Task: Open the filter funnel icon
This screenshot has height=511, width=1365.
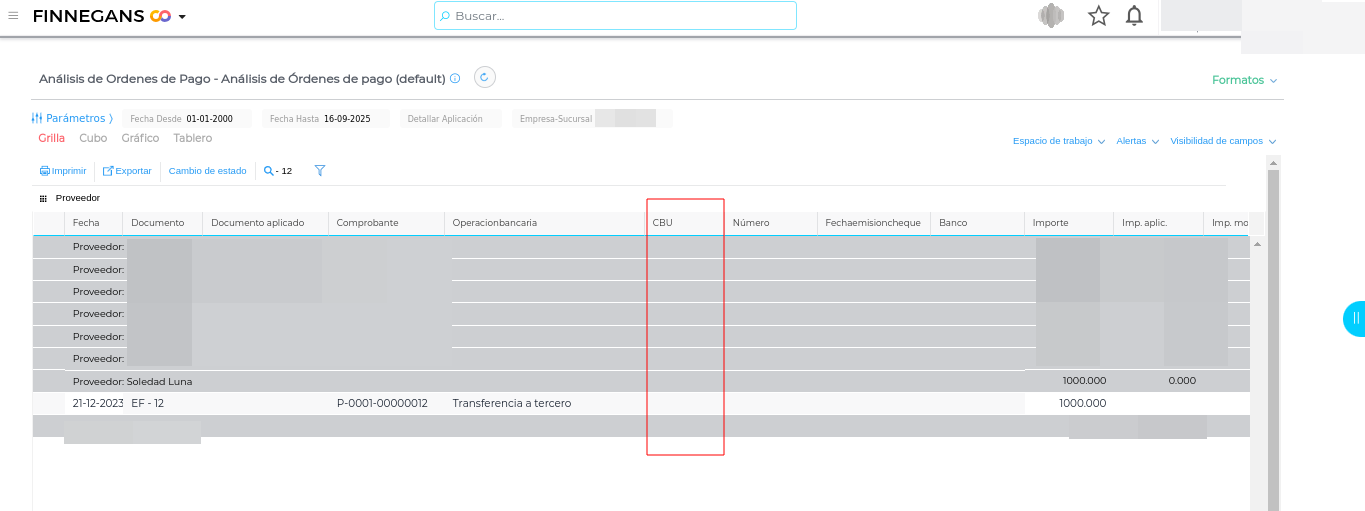Action: (x=320, y=171)
